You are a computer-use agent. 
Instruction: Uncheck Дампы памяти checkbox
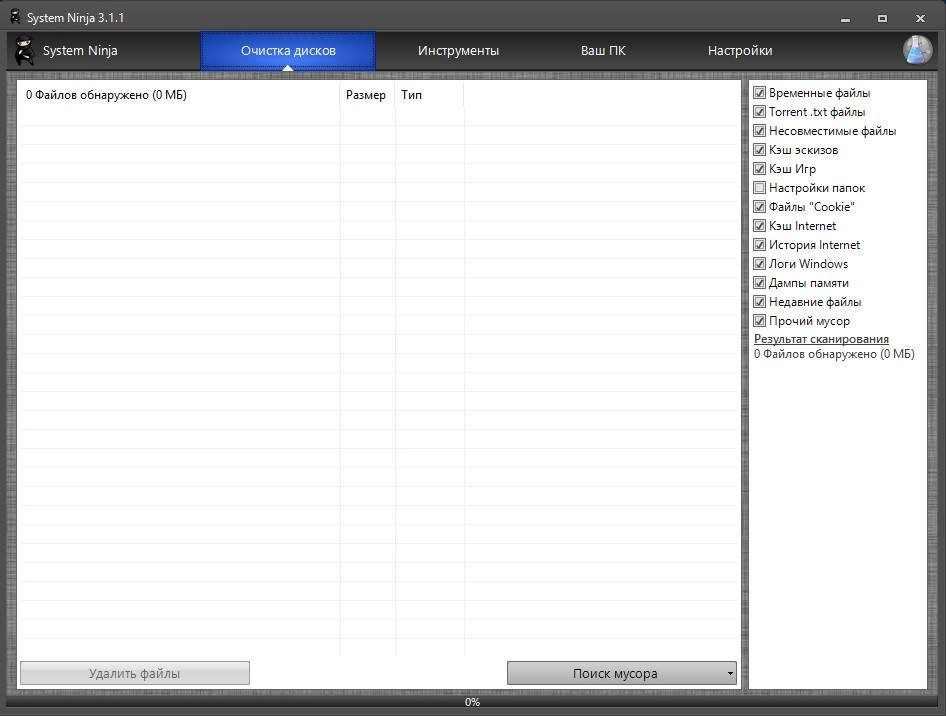[760, 283]
